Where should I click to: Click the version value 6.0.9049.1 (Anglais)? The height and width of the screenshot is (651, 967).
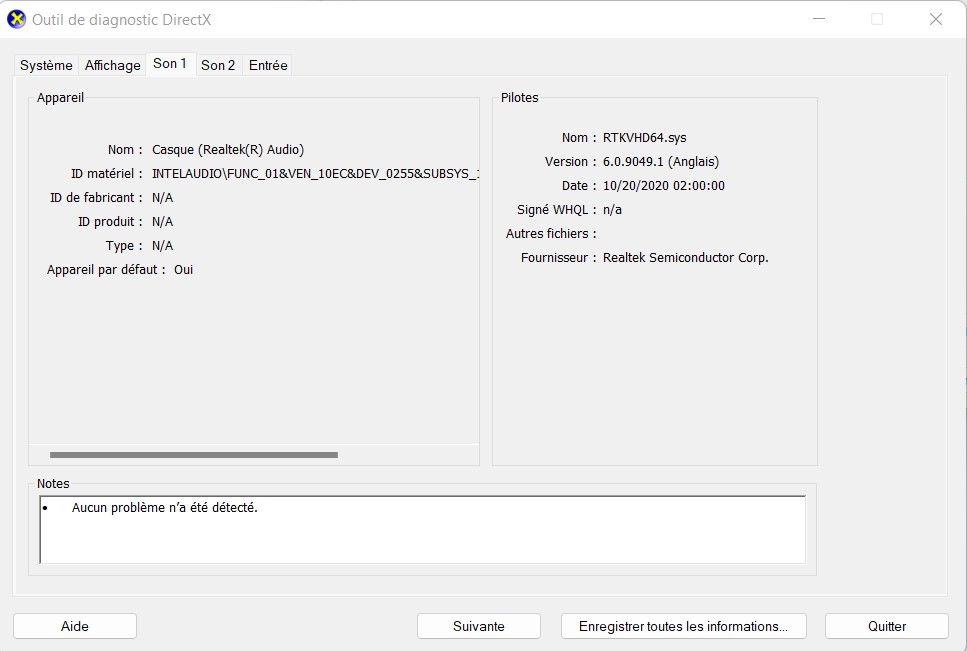tap(660, 162)
